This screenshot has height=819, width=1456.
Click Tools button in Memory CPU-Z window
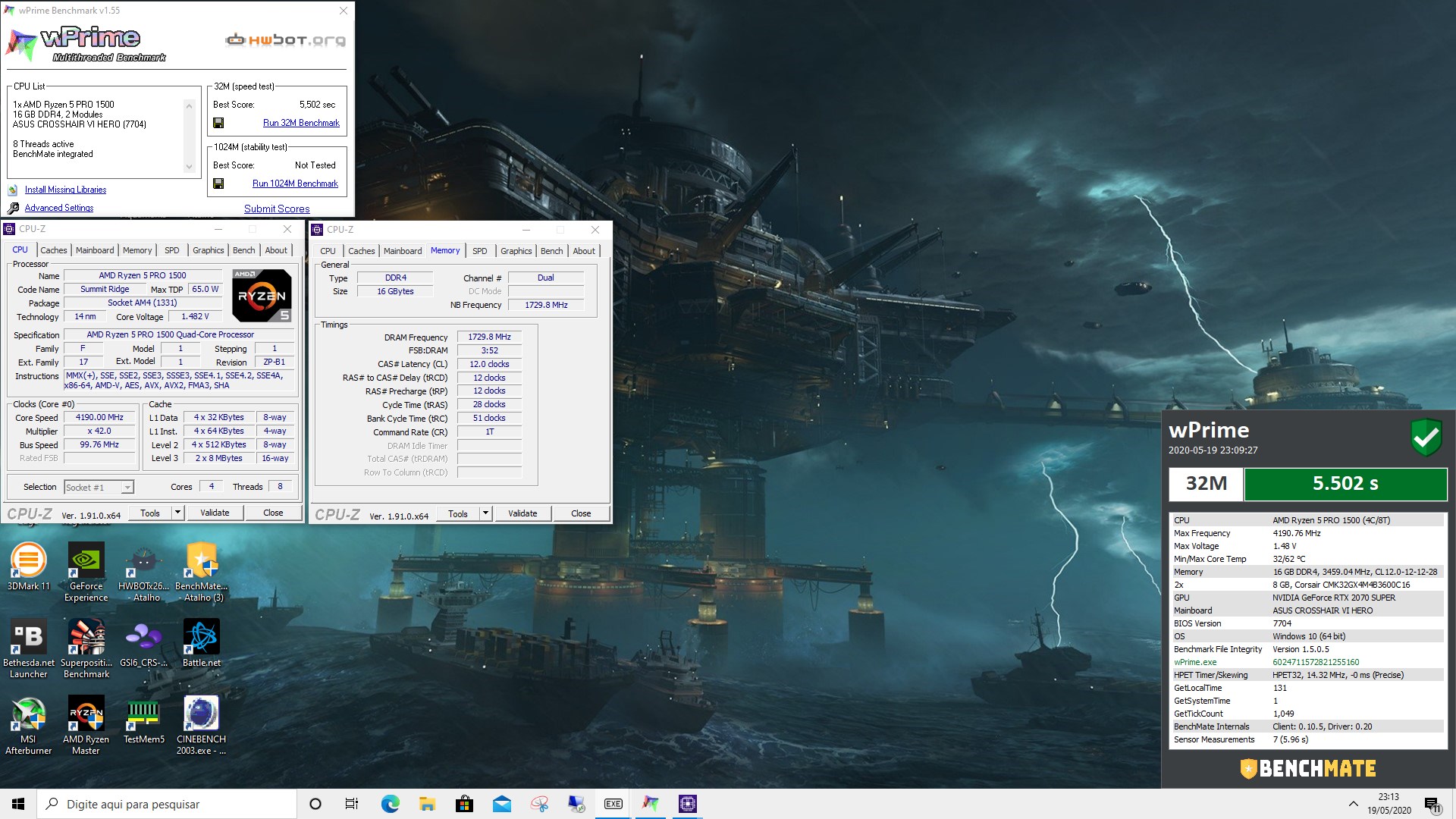458,514
